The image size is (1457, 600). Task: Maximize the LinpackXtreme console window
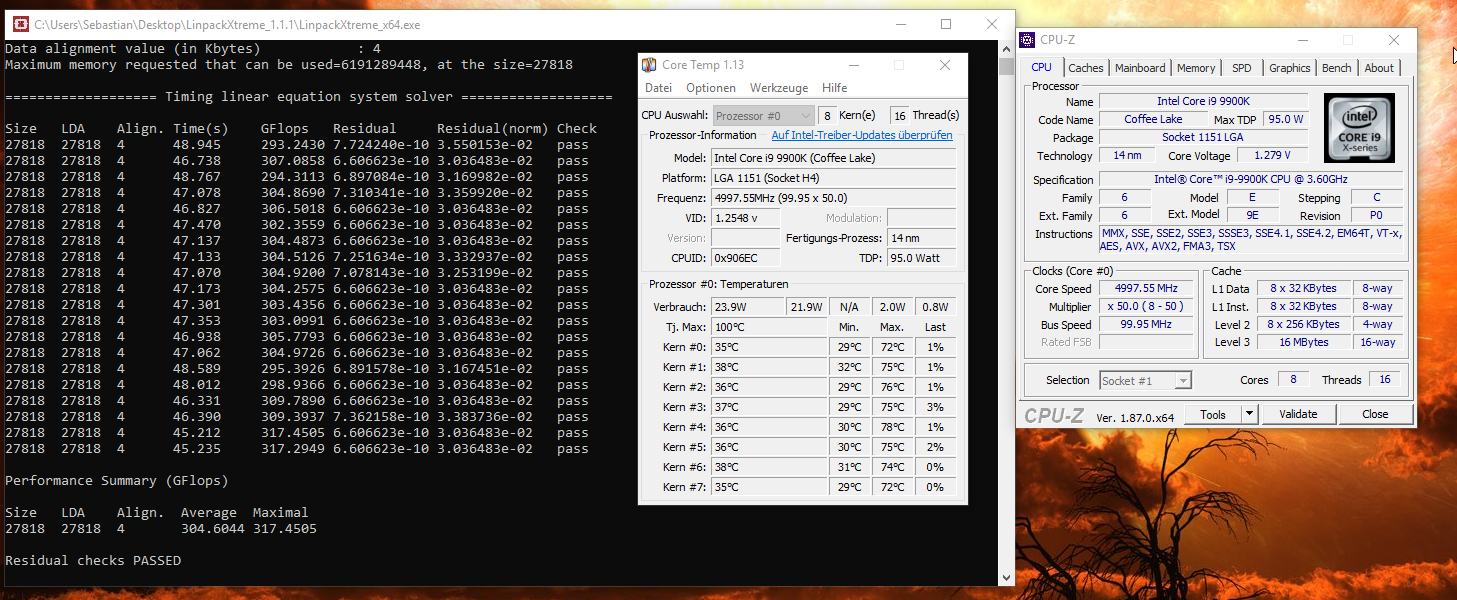[946, 24]
